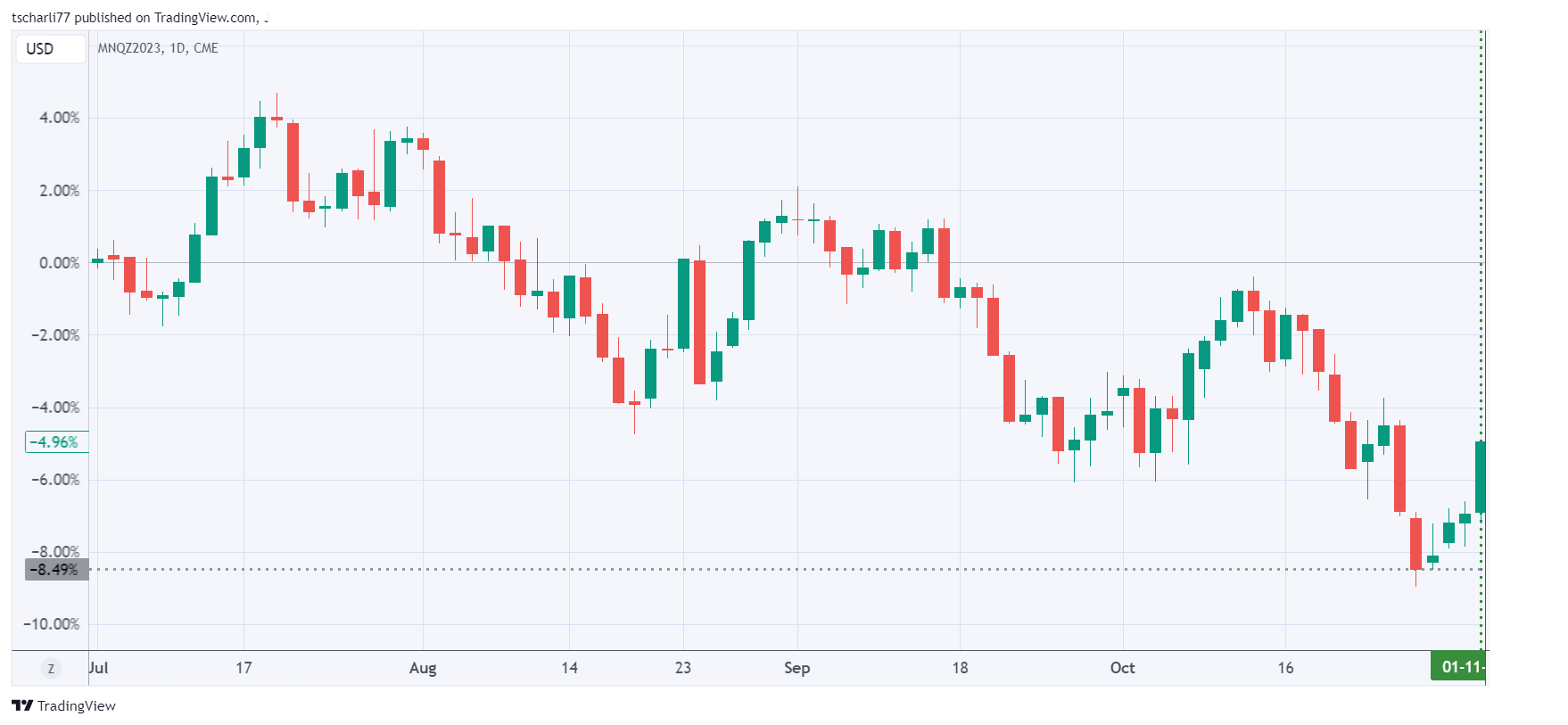Click the 0.00% level on price scale

point(59,263)
